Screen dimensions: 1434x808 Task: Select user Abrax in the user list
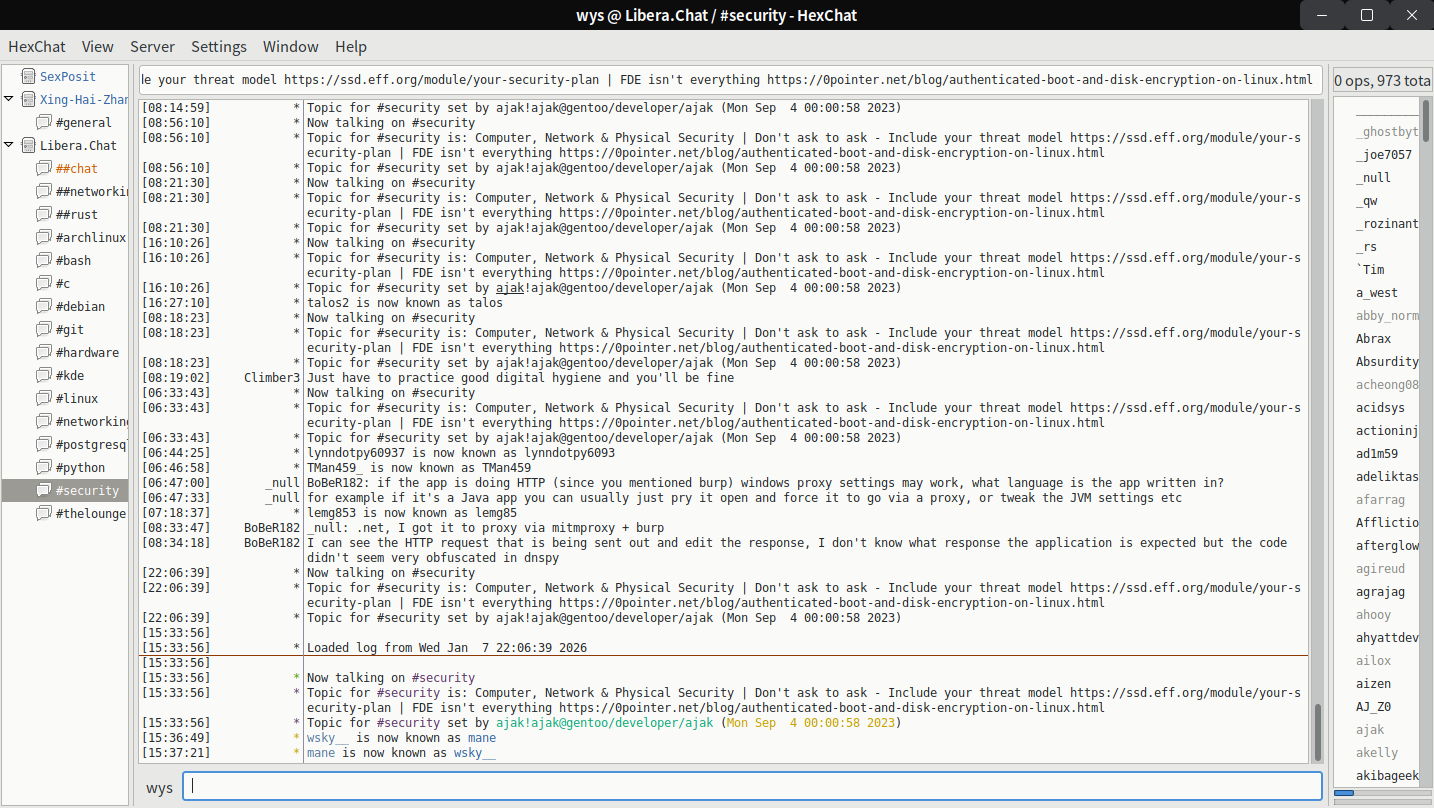(x=1373, y=339)
